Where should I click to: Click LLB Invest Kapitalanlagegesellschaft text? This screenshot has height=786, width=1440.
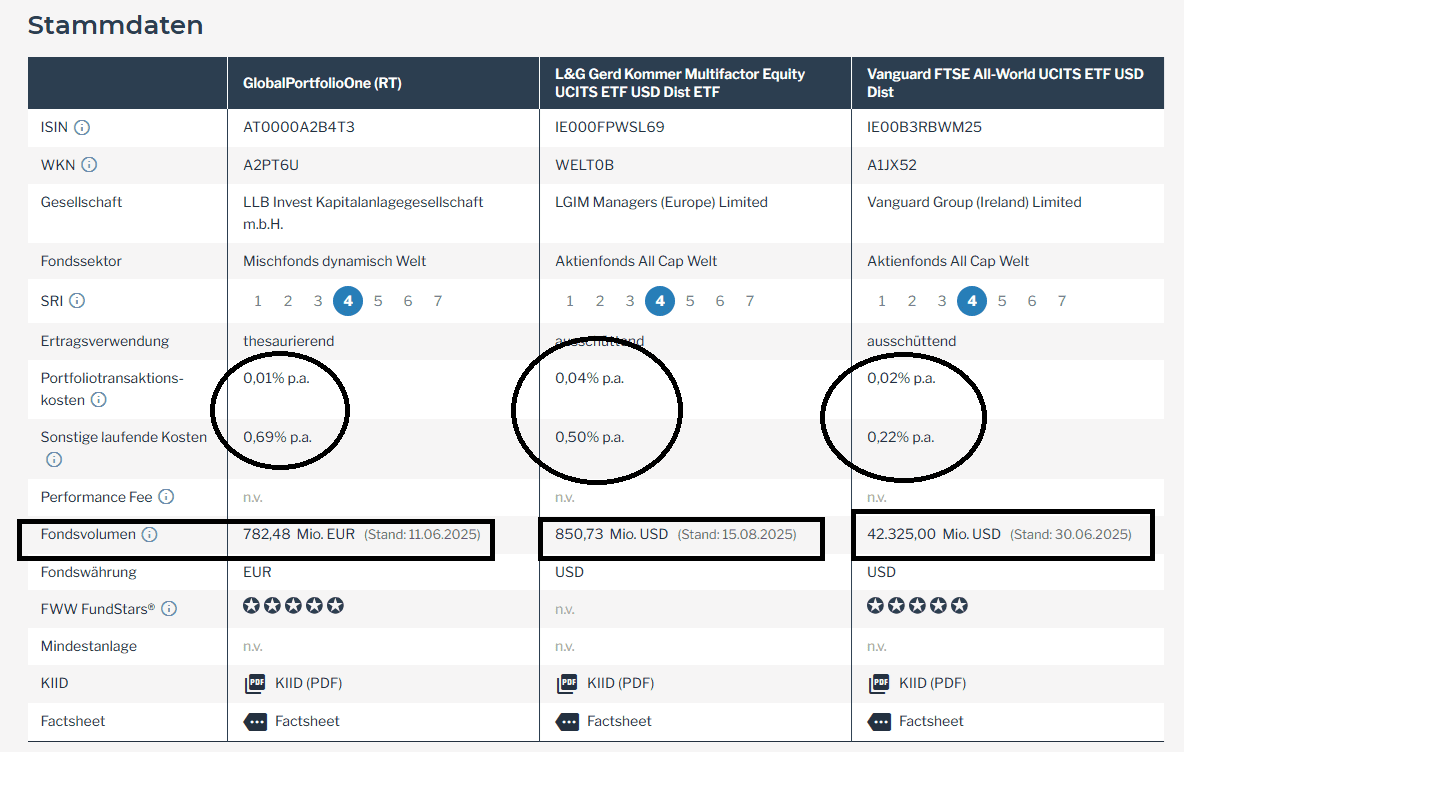(x=363, y=213)
